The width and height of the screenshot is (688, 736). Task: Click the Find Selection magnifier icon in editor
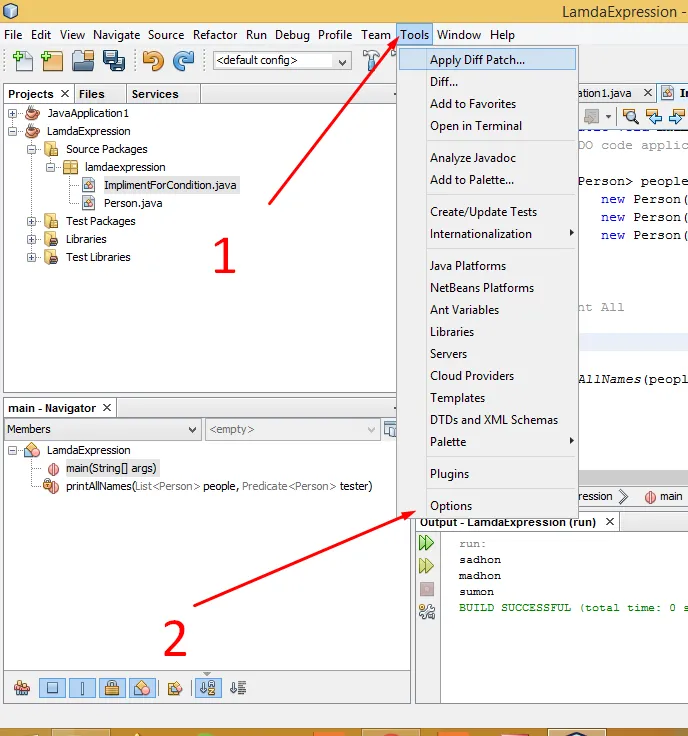tap(630, 116)
